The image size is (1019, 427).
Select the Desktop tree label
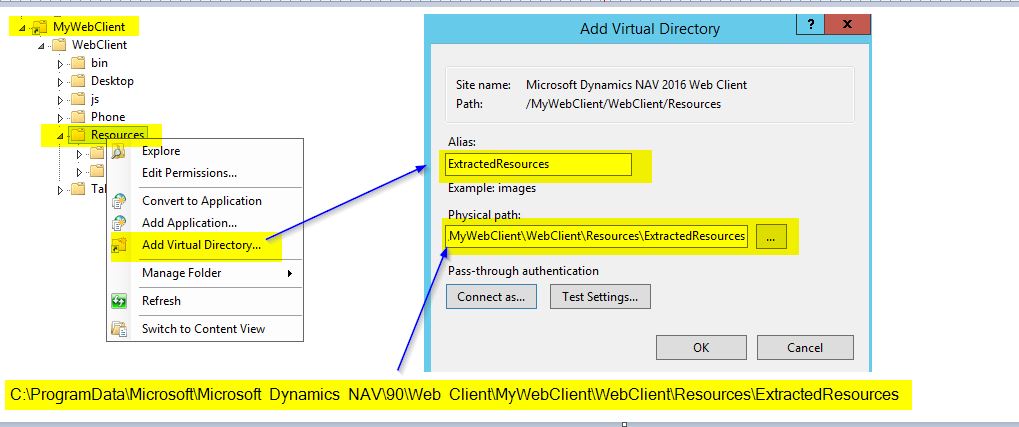tap(112, 81)
